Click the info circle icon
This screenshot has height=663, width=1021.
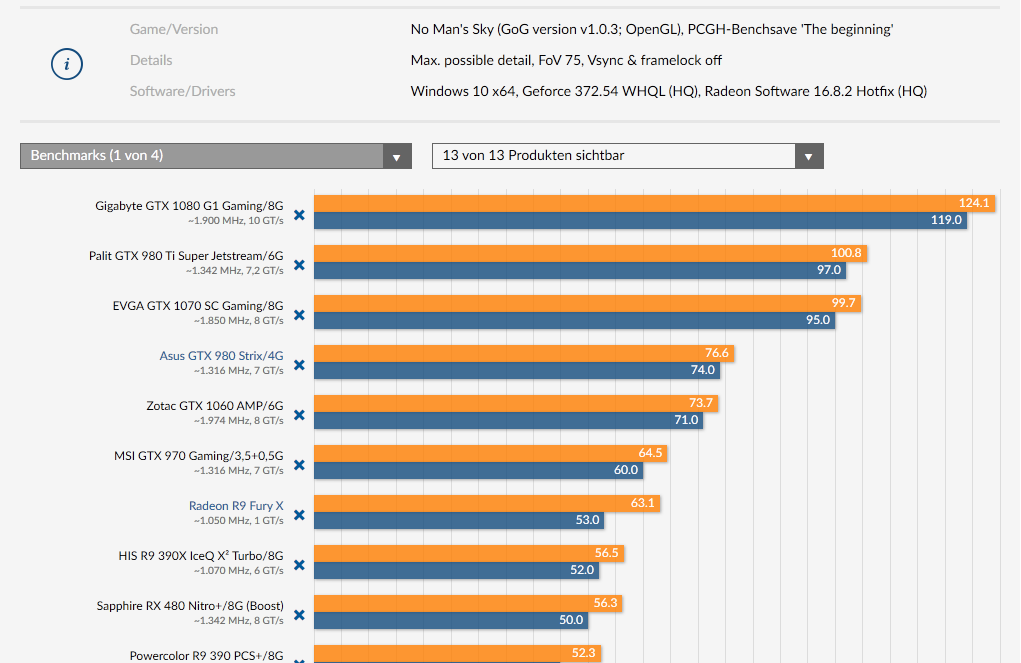[67, 65]
